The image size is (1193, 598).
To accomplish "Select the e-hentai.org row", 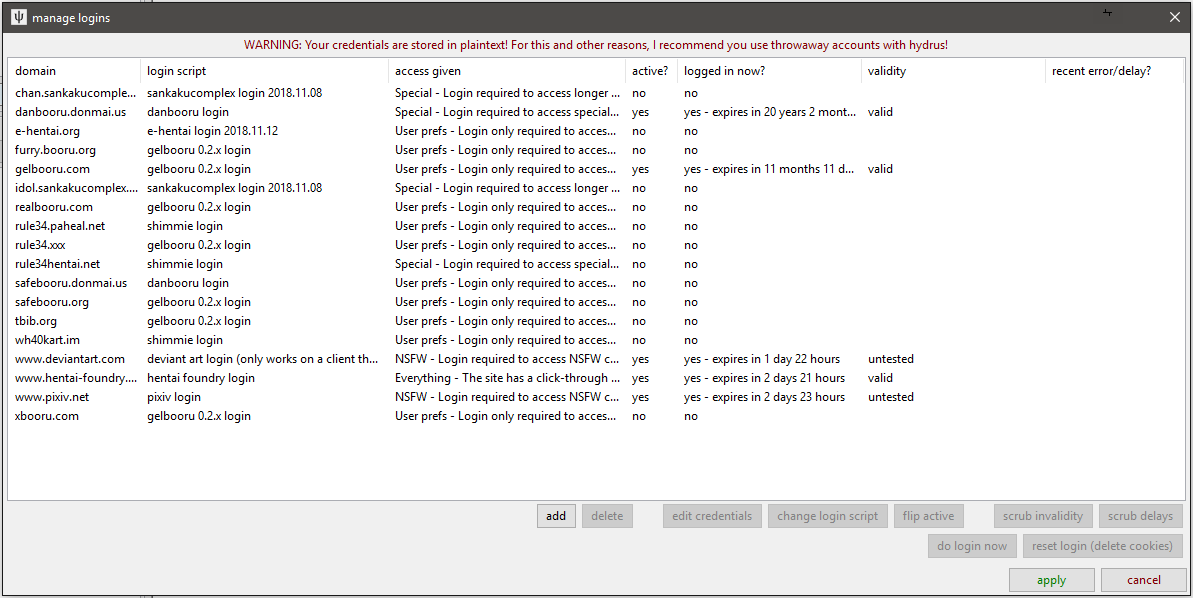I will [x=596, y=131].
